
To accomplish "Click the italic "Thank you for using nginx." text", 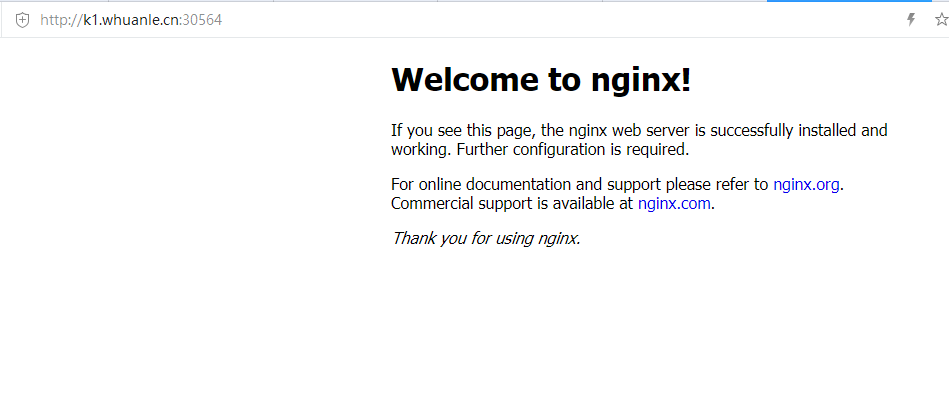I will [x=486, y=238].
